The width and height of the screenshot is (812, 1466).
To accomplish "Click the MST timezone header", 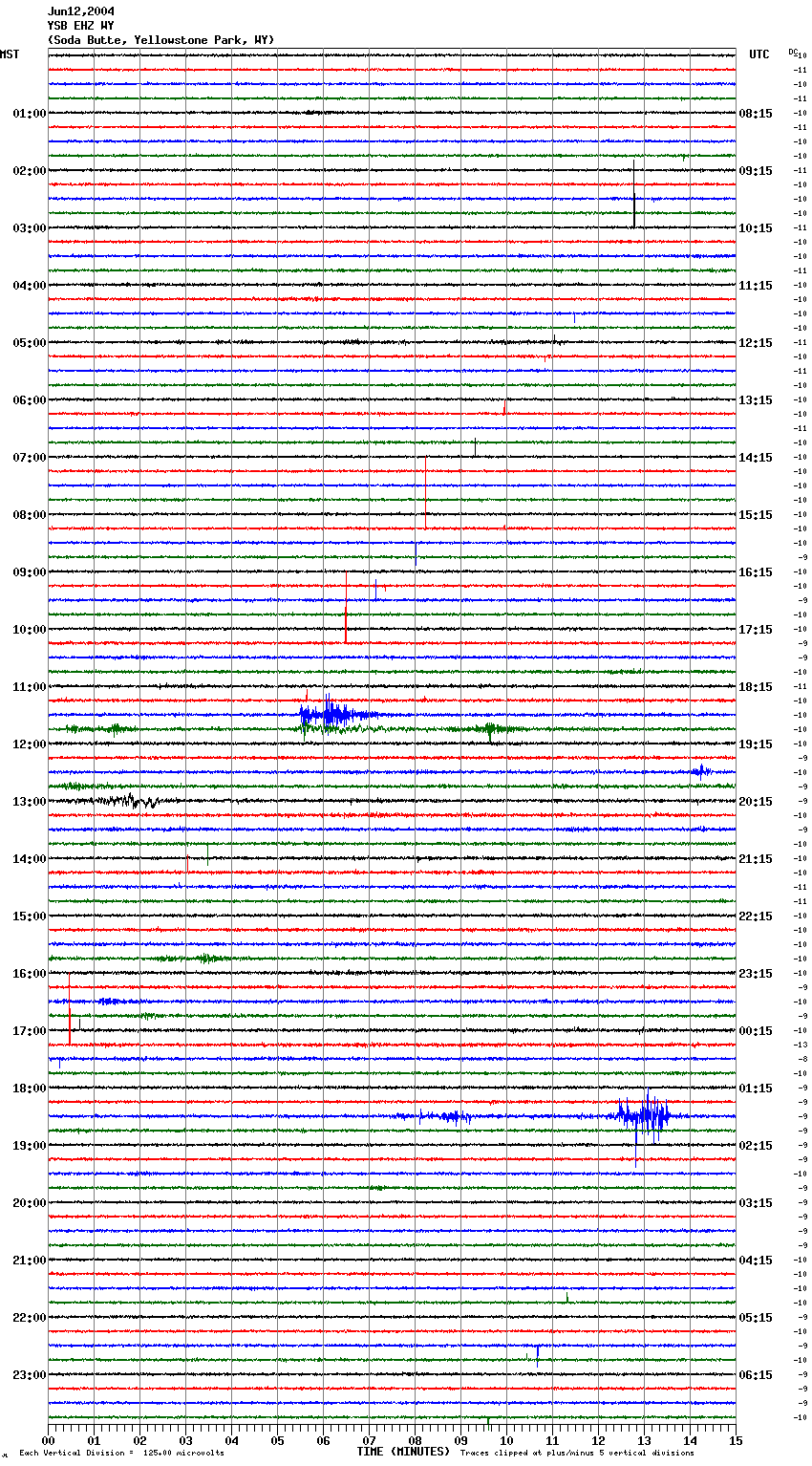I will [10, 54].
